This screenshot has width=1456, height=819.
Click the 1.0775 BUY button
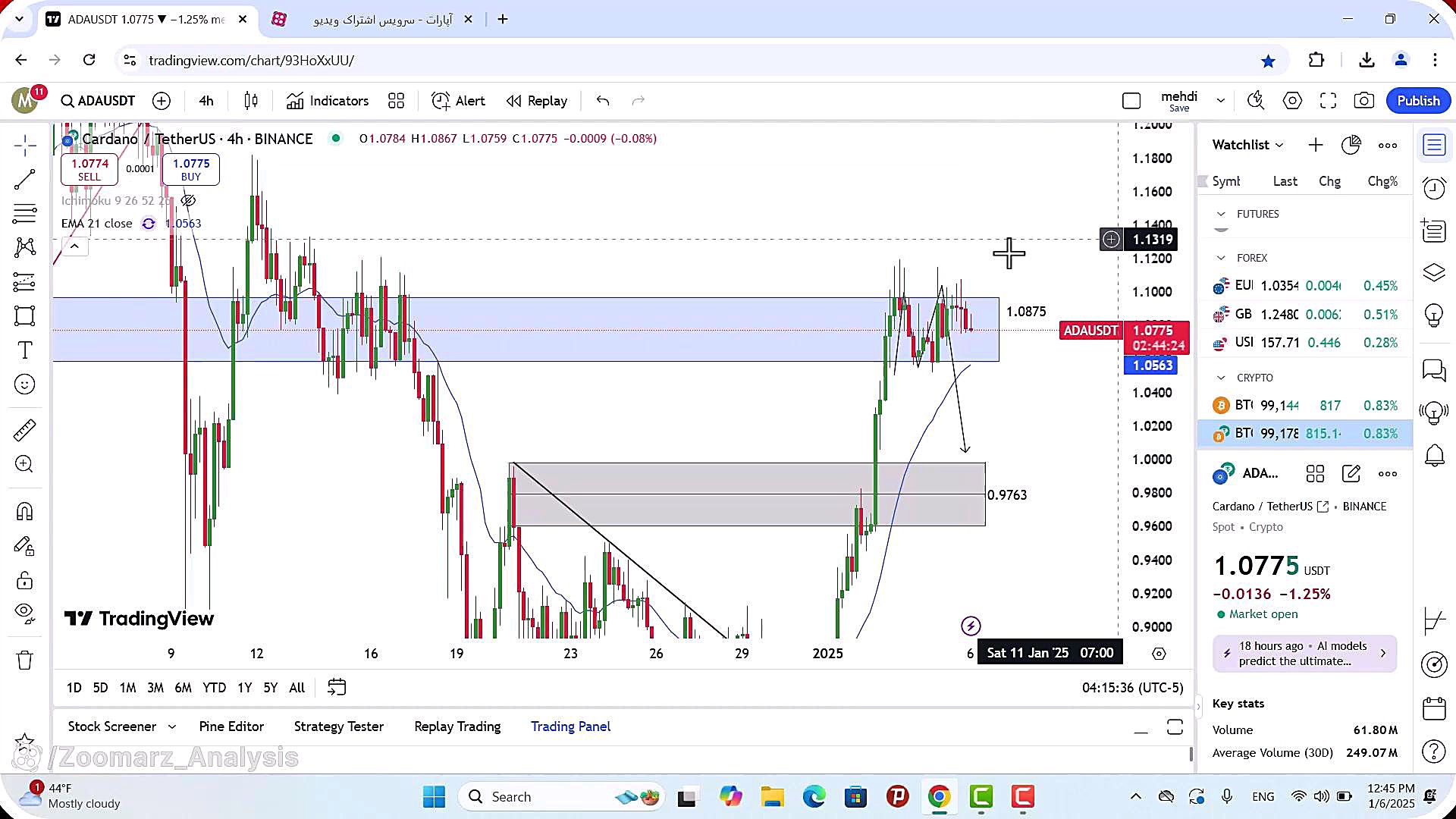(191, 169)
